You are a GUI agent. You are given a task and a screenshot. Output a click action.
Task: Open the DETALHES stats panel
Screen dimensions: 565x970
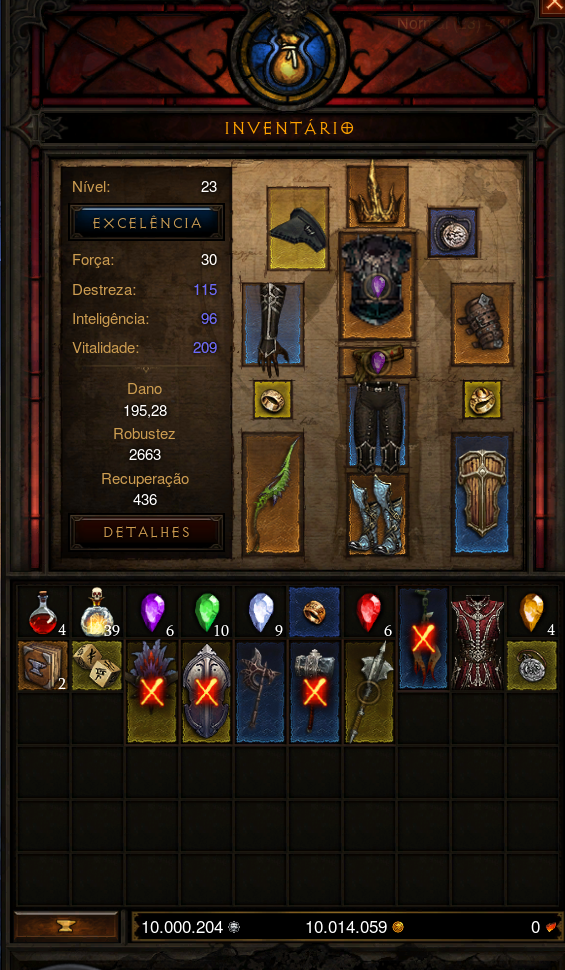click(x=147, y=531)
